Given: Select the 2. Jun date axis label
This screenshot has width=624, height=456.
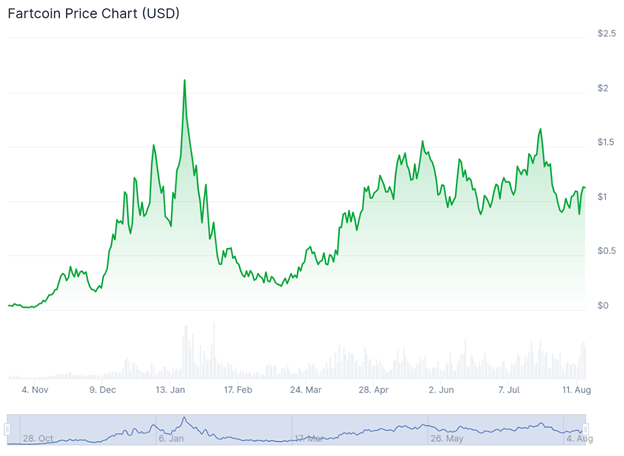Looking at the screenshot, I should coord(441,390).
